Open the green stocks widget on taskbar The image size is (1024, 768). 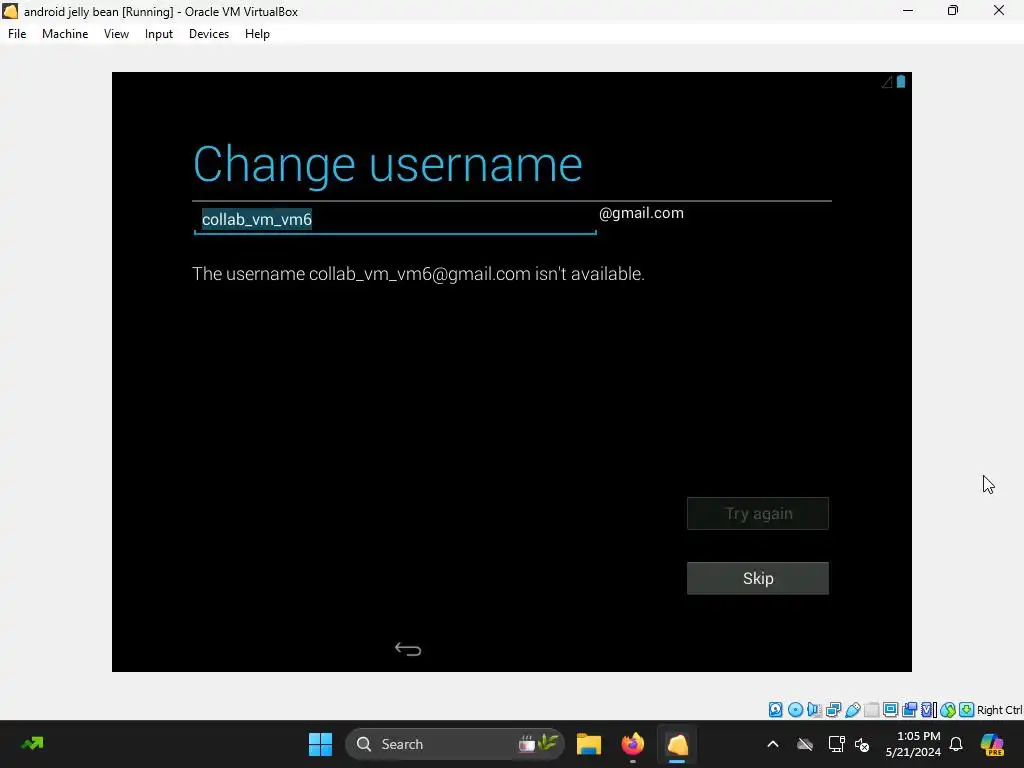click(x=33, y=744)
